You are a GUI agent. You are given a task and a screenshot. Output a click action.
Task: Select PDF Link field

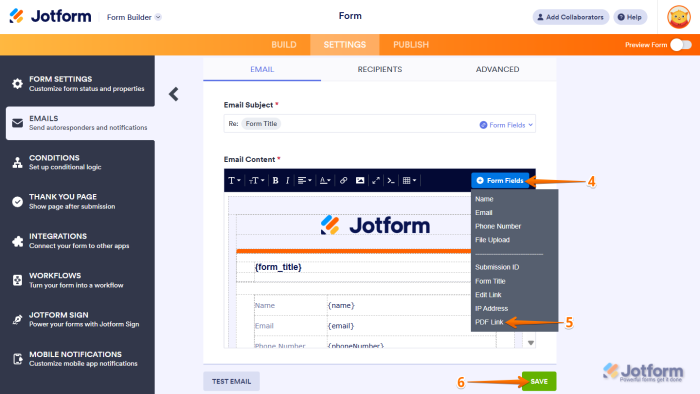(489, 322)
